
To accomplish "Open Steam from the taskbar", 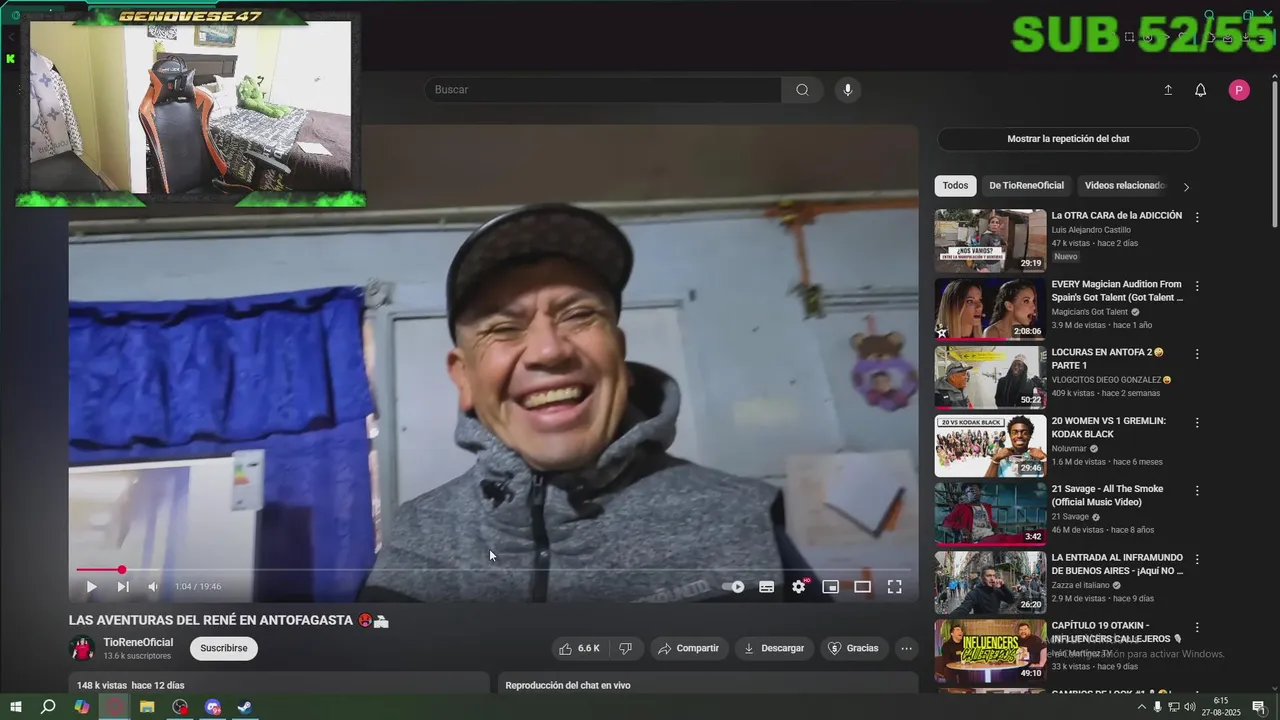I will 245,707.
